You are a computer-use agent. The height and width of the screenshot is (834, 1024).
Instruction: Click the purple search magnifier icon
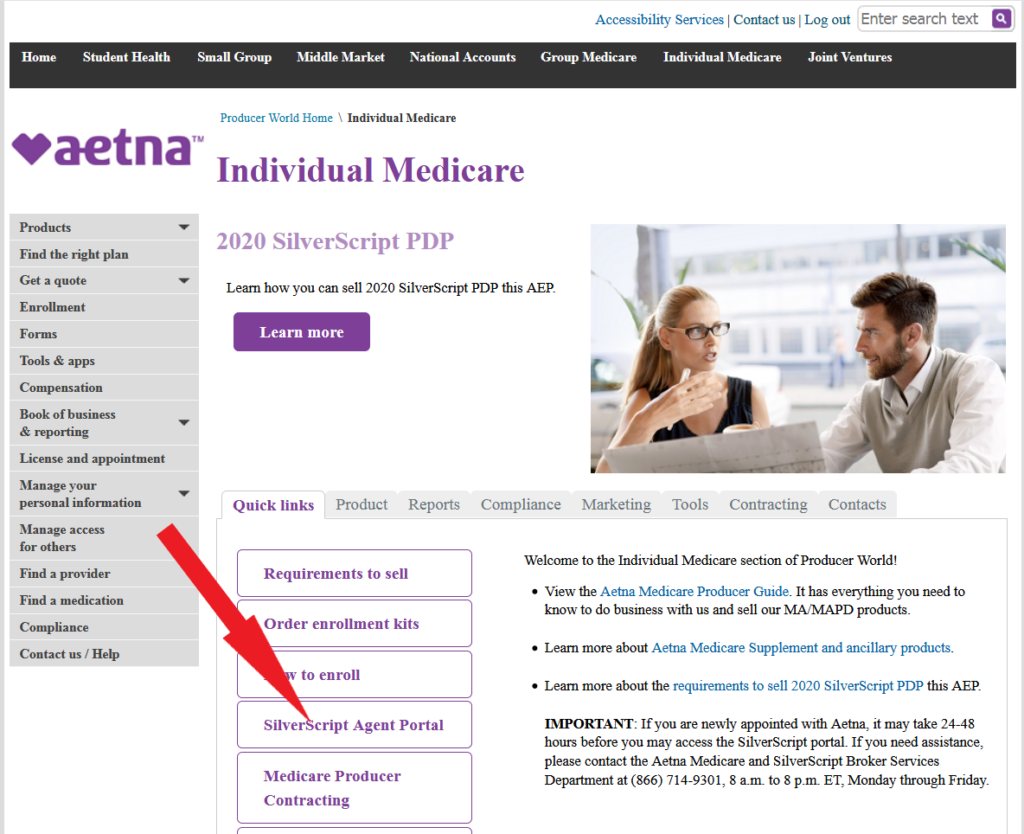[x=1001, y=19]
